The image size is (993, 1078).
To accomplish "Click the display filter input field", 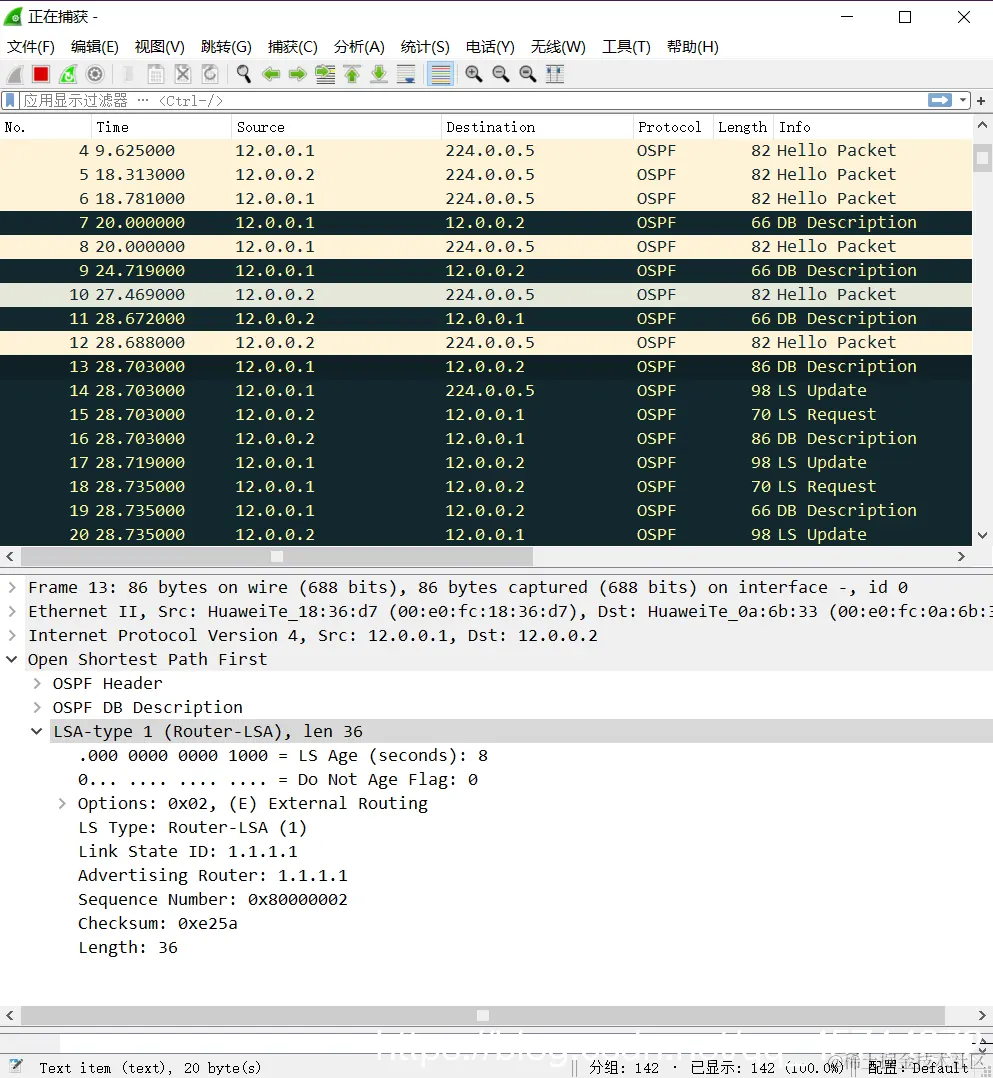I will click(x=473, y=100).
